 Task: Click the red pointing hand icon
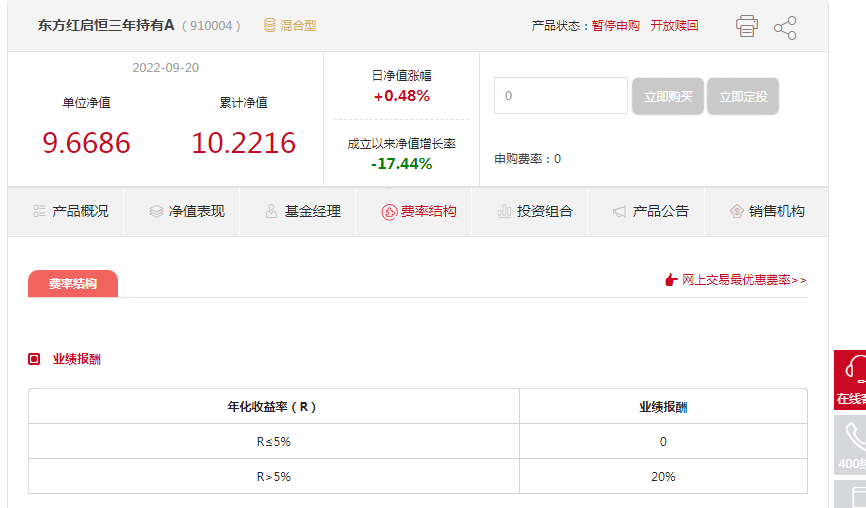click(x=671, y=280)
